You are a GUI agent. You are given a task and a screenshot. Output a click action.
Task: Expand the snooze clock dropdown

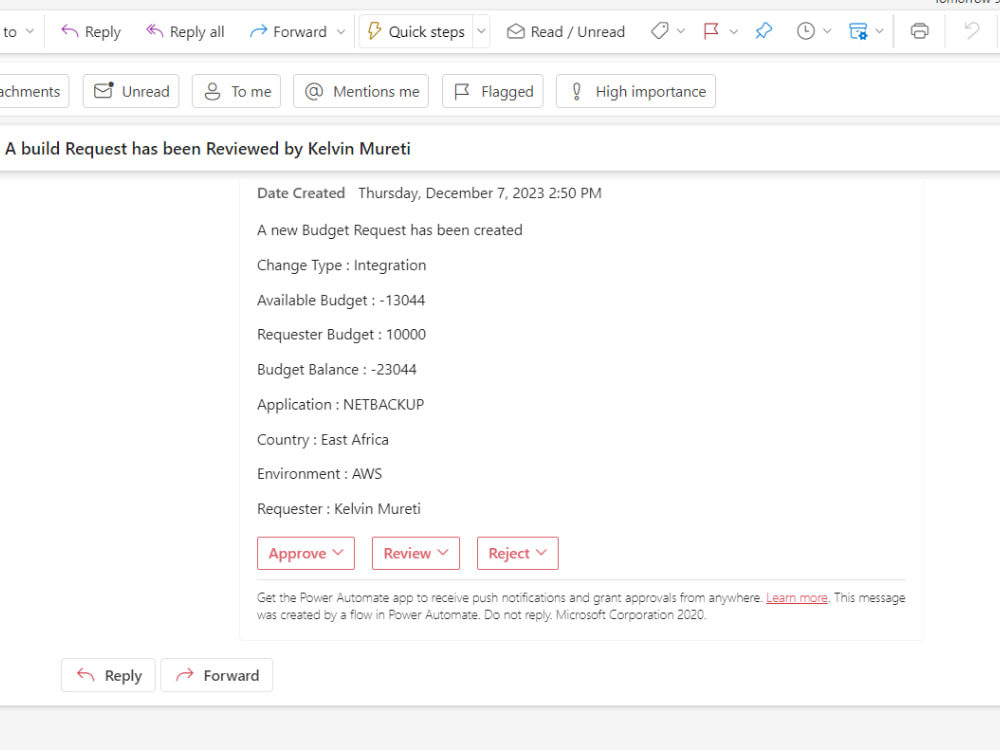pos(827,31)
